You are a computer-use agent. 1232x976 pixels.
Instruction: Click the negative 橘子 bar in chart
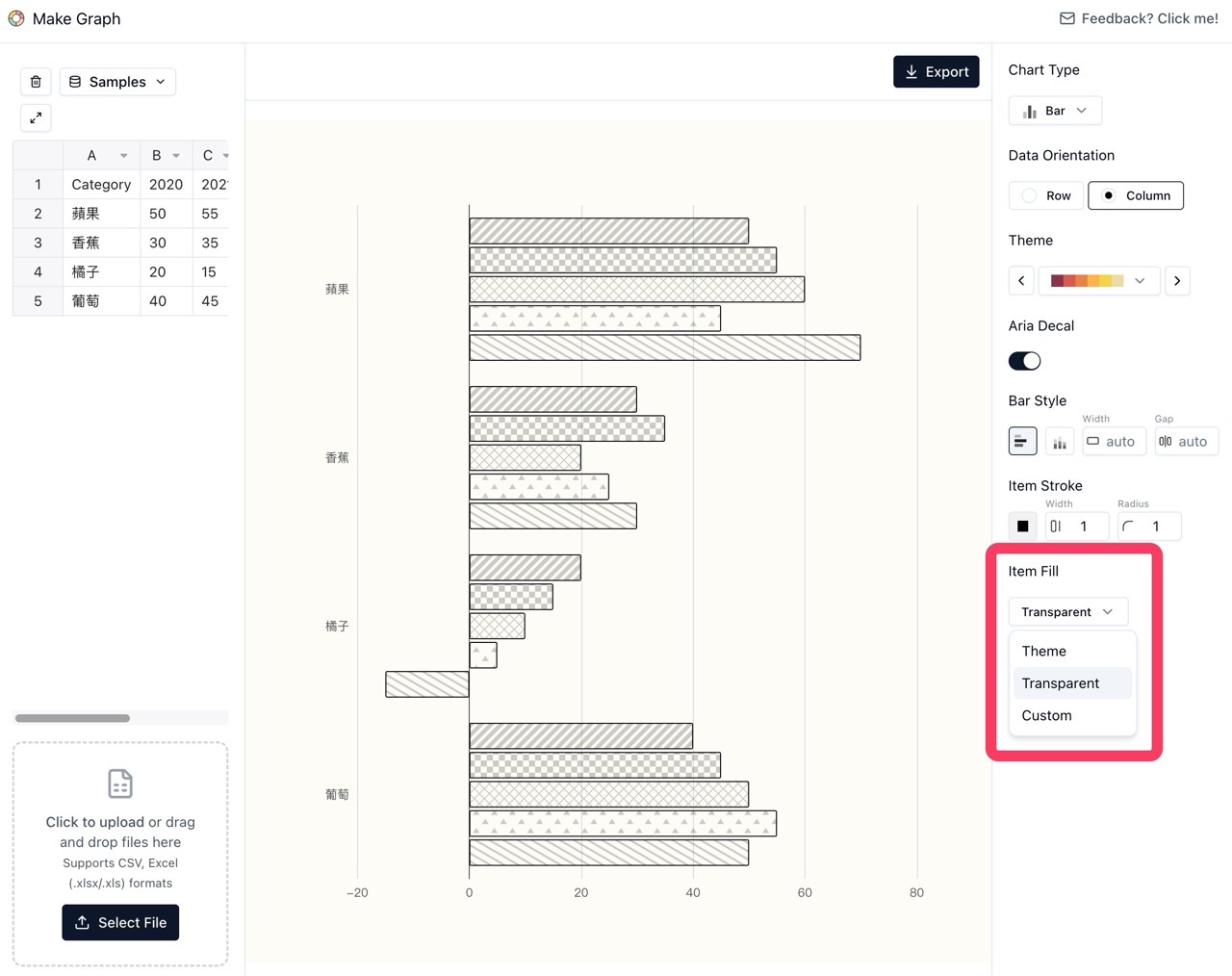coord(427,684)
